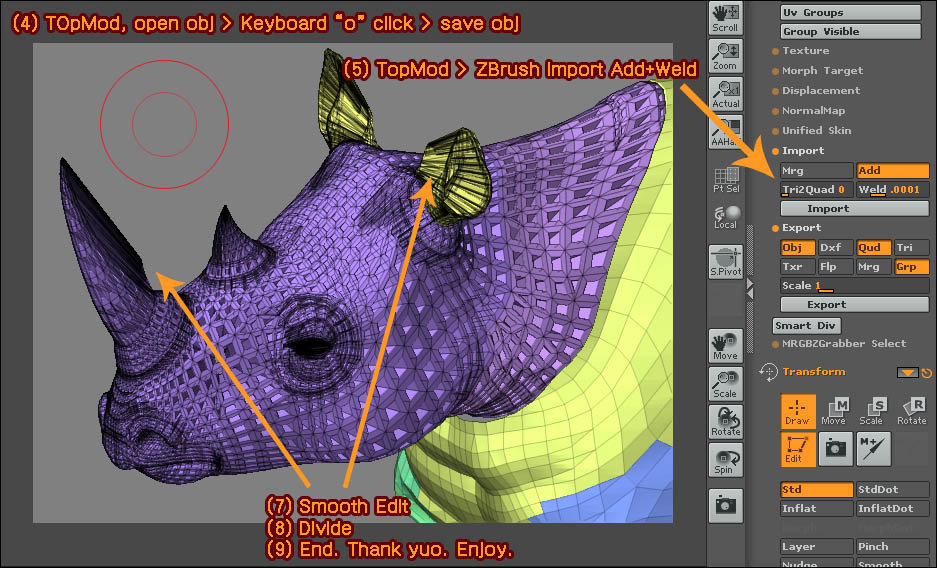Viewport: 937px width, 568px height.
Task: Activate the Scale mode in Transform
Action: pyautogui.click(x=872, y=411)
